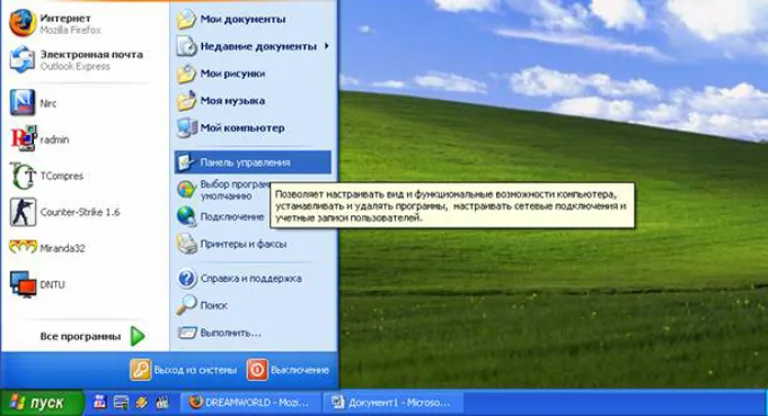The image size is (768, 416).
Task: Click the Поиск magnifier icon
Action: pyautogui.click(x=186, y=305)
